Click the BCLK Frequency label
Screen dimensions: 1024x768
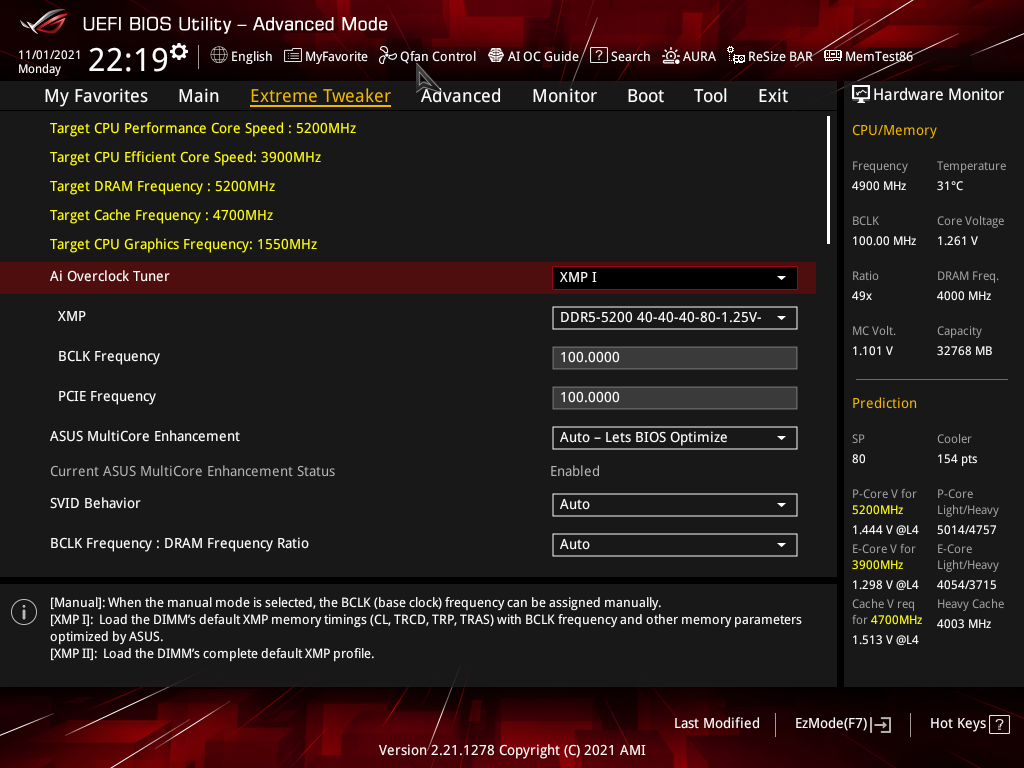109,357
